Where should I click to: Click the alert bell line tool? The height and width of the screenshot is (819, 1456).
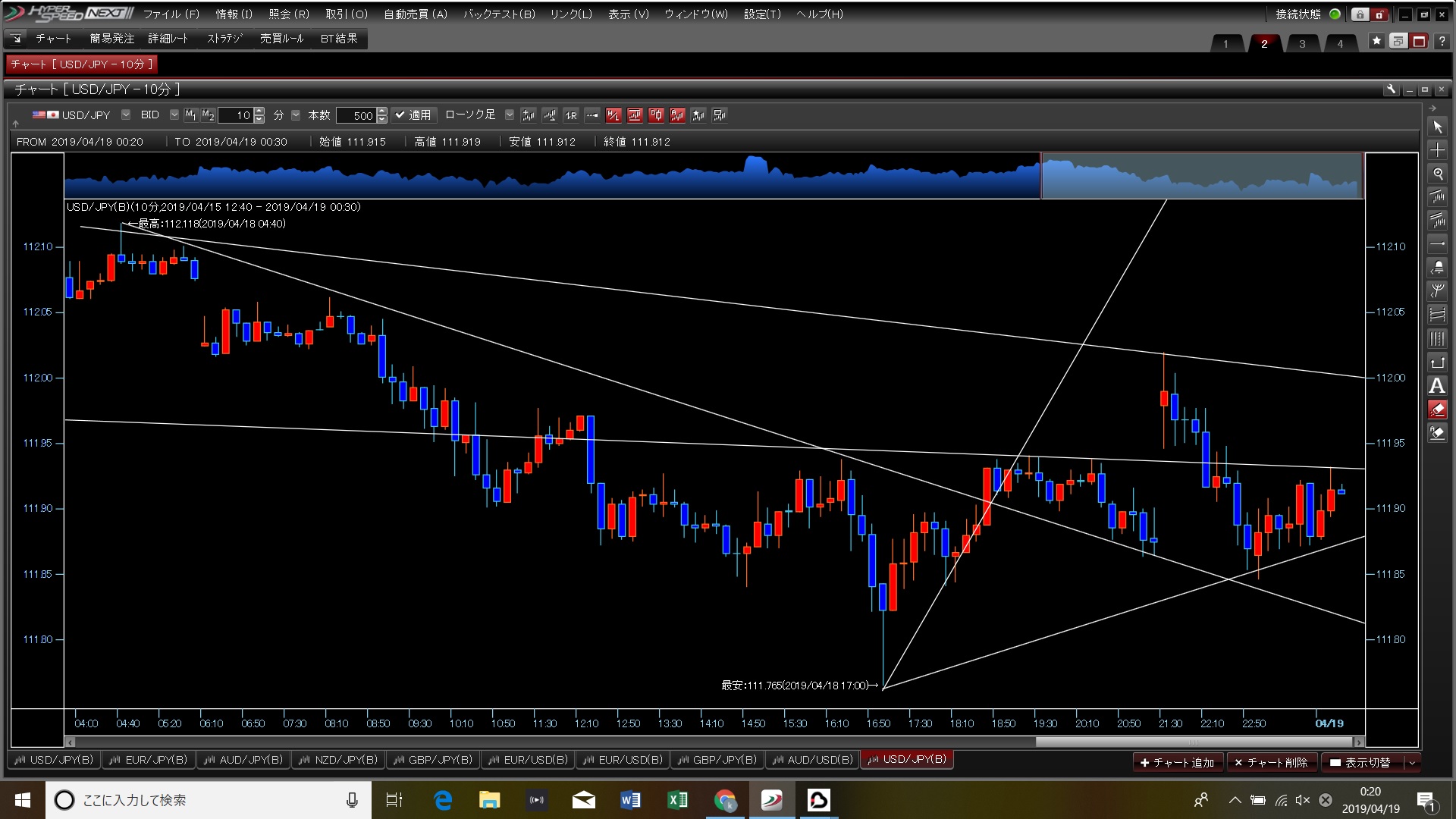1437,268
